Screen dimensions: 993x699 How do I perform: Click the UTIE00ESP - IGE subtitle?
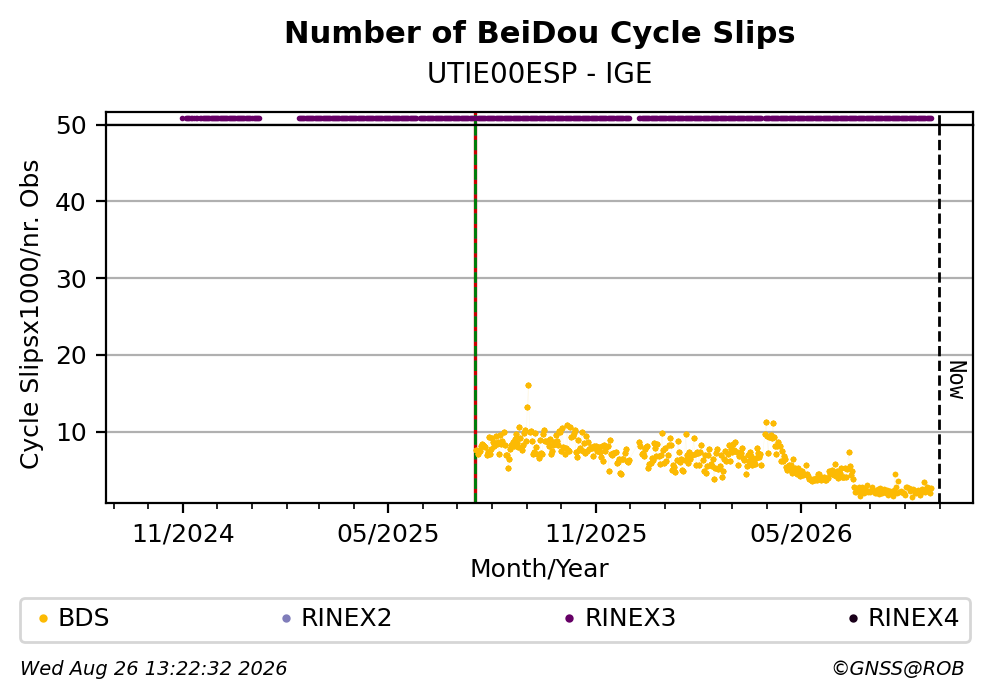[x=540, y=74]
